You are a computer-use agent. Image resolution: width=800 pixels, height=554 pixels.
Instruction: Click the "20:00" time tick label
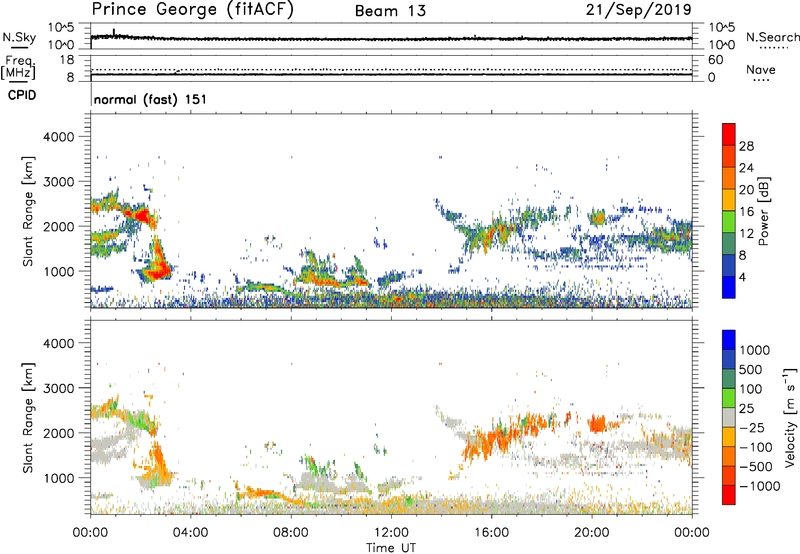click(x=592, y=533)
